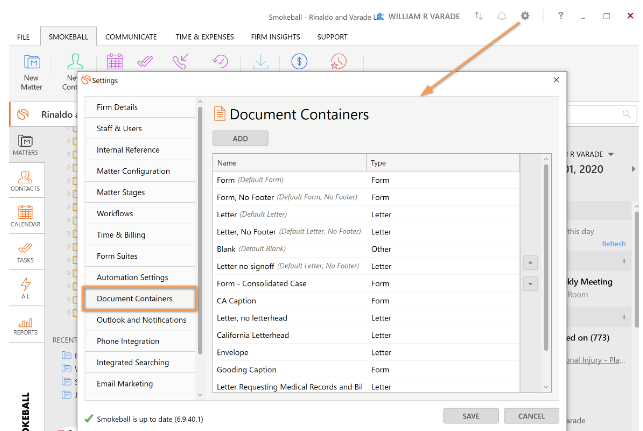This screenshot has height=431, width=643.
Task: Open Contacts in the left sidebar
Action: [x=25, y=181]
